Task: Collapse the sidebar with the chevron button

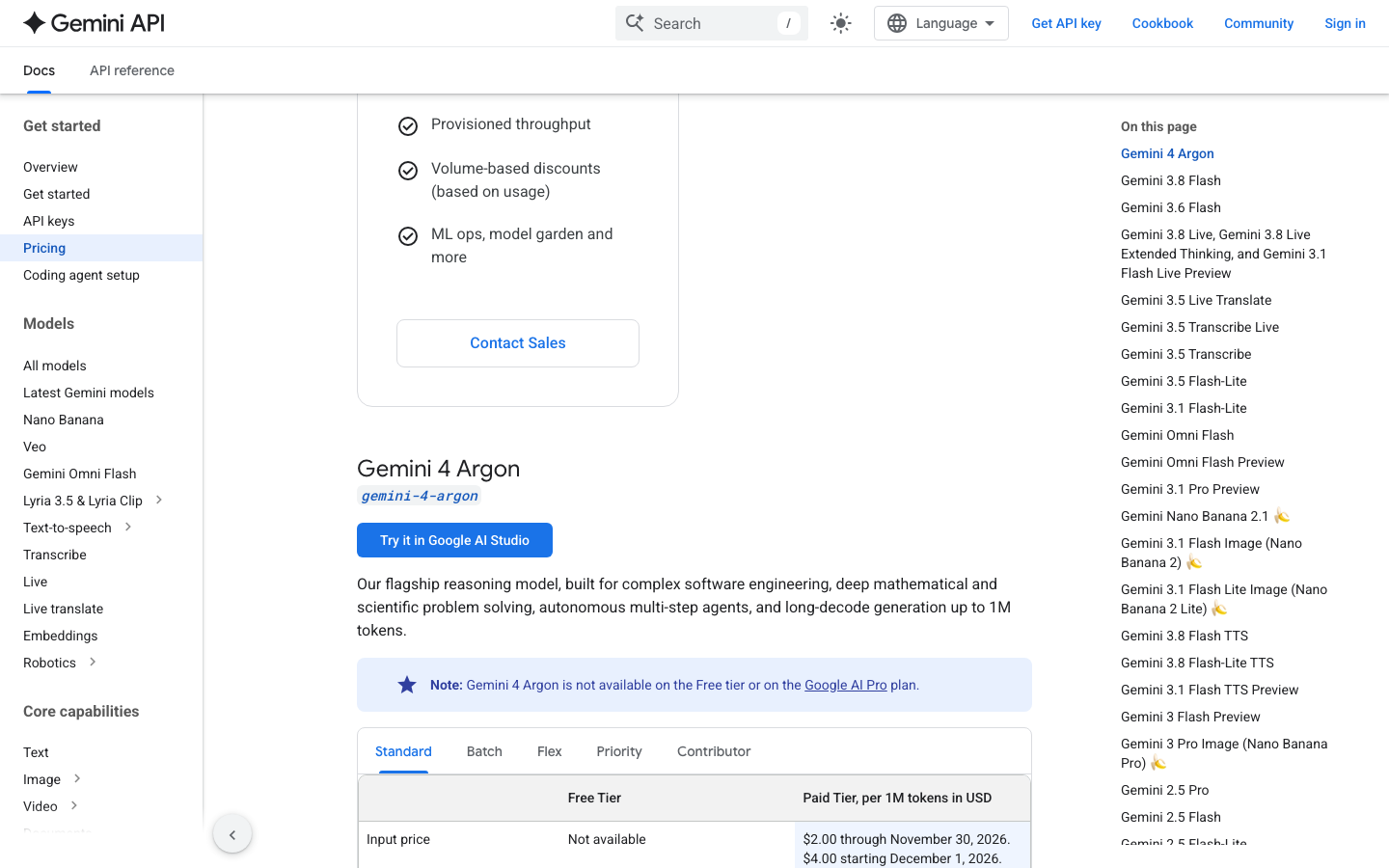Action: pos(232,834)
